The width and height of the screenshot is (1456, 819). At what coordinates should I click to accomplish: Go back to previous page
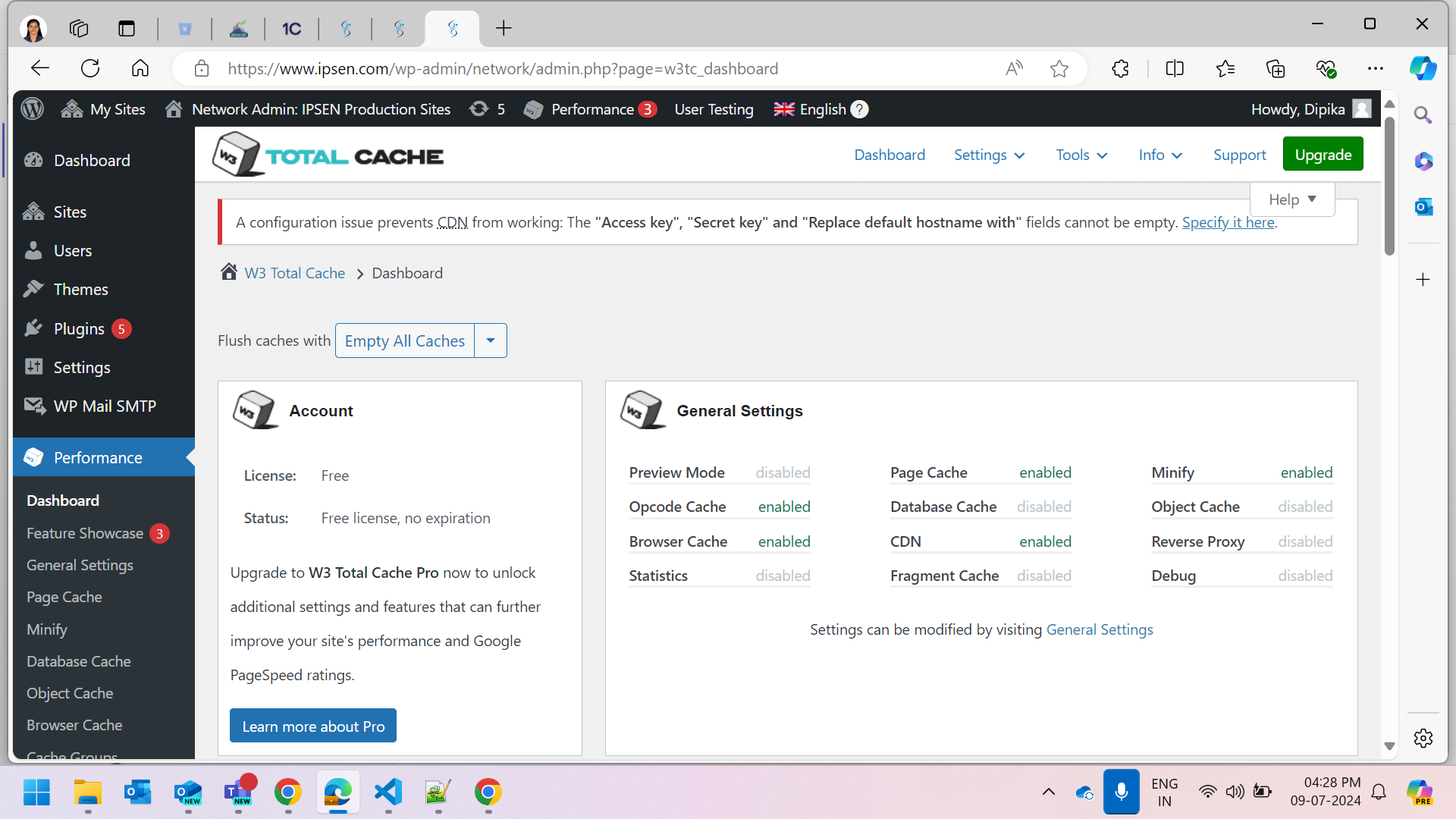click(40, 68)
